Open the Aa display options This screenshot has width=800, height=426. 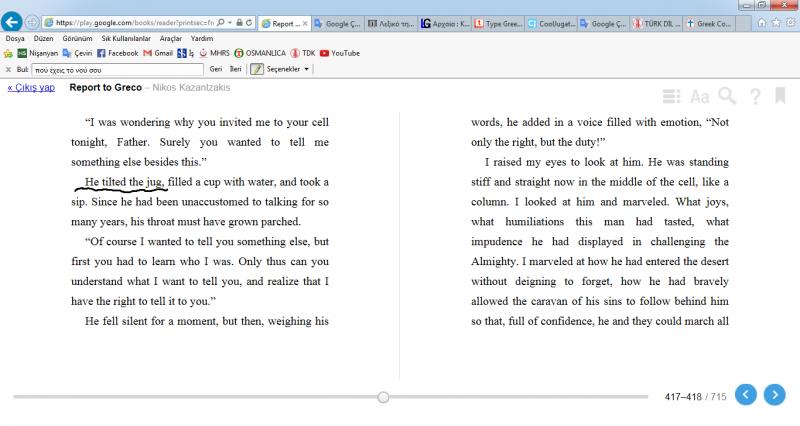click(x=699, y=96)
